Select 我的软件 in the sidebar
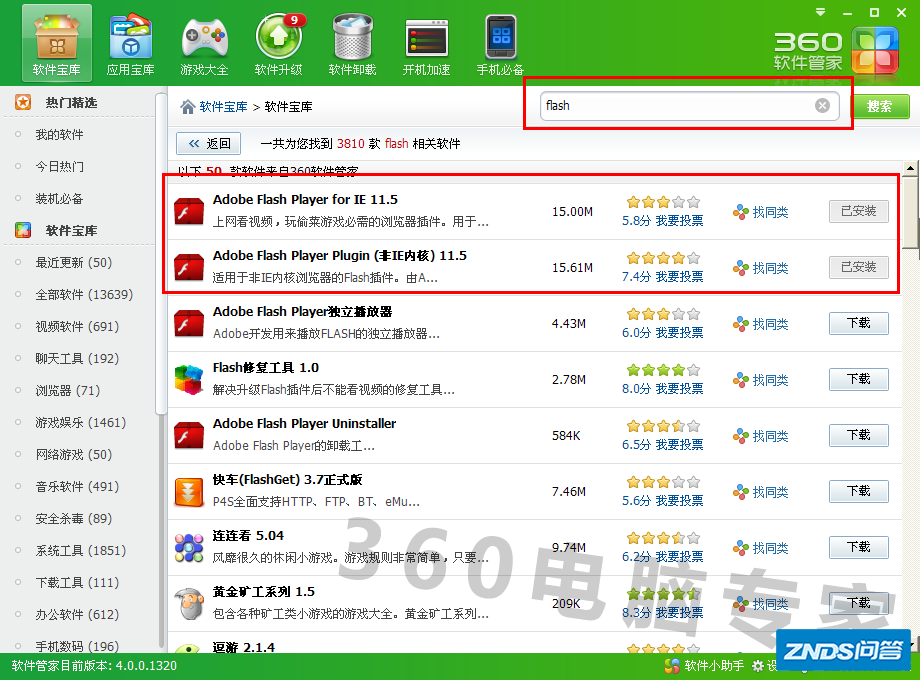This screenshot has width=920, height=680. click(x=59, y=135)
